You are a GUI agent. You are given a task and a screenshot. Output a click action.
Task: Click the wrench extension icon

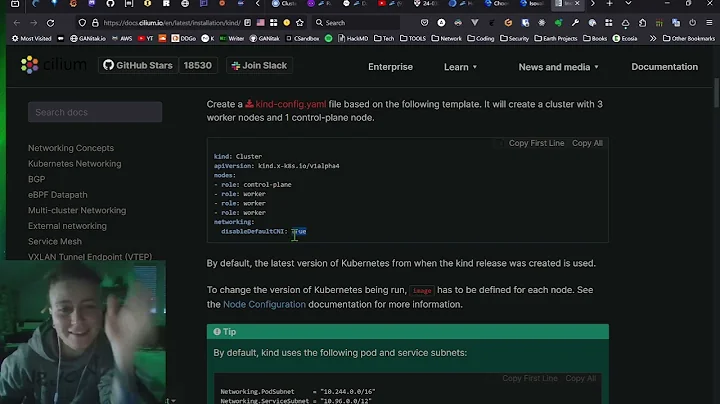575,22
